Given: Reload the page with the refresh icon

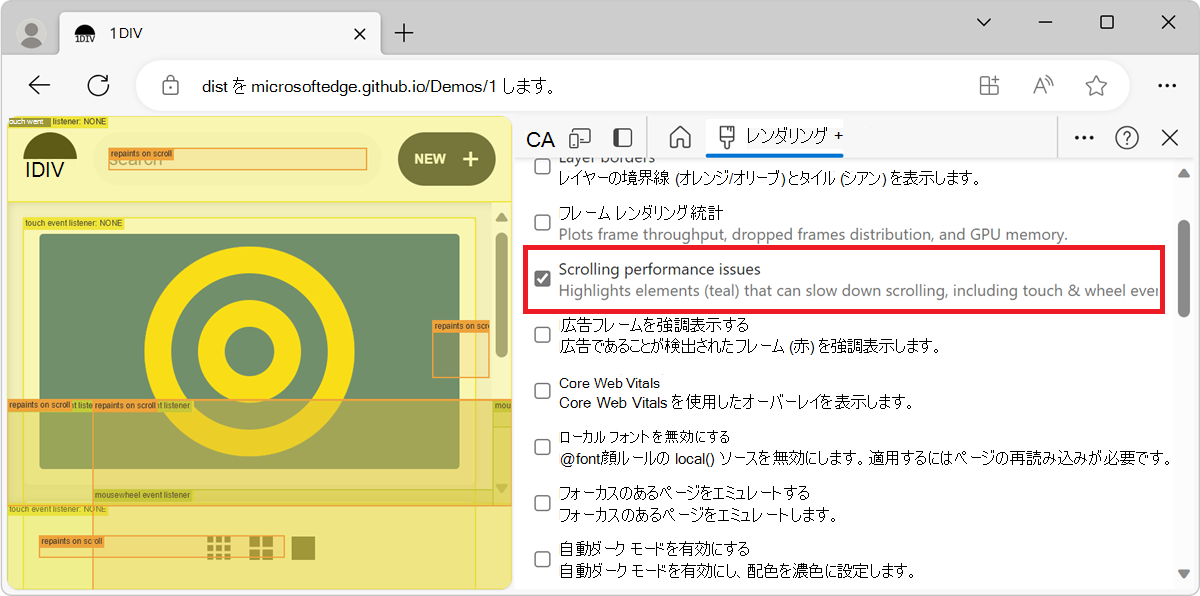Looking at the screenshot, I should [98, 85].
